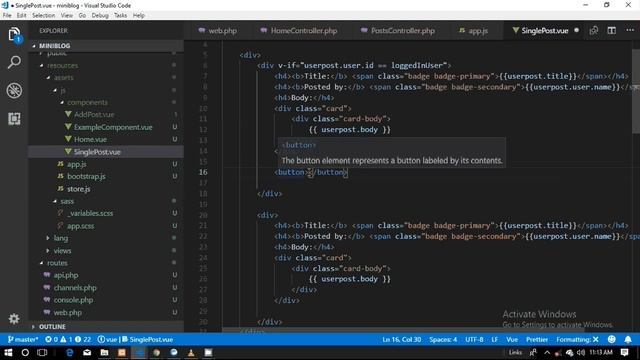Viewport: 640px width, 360px height.
Task: Open the Manage gear in activity bar
Action: 14,318
